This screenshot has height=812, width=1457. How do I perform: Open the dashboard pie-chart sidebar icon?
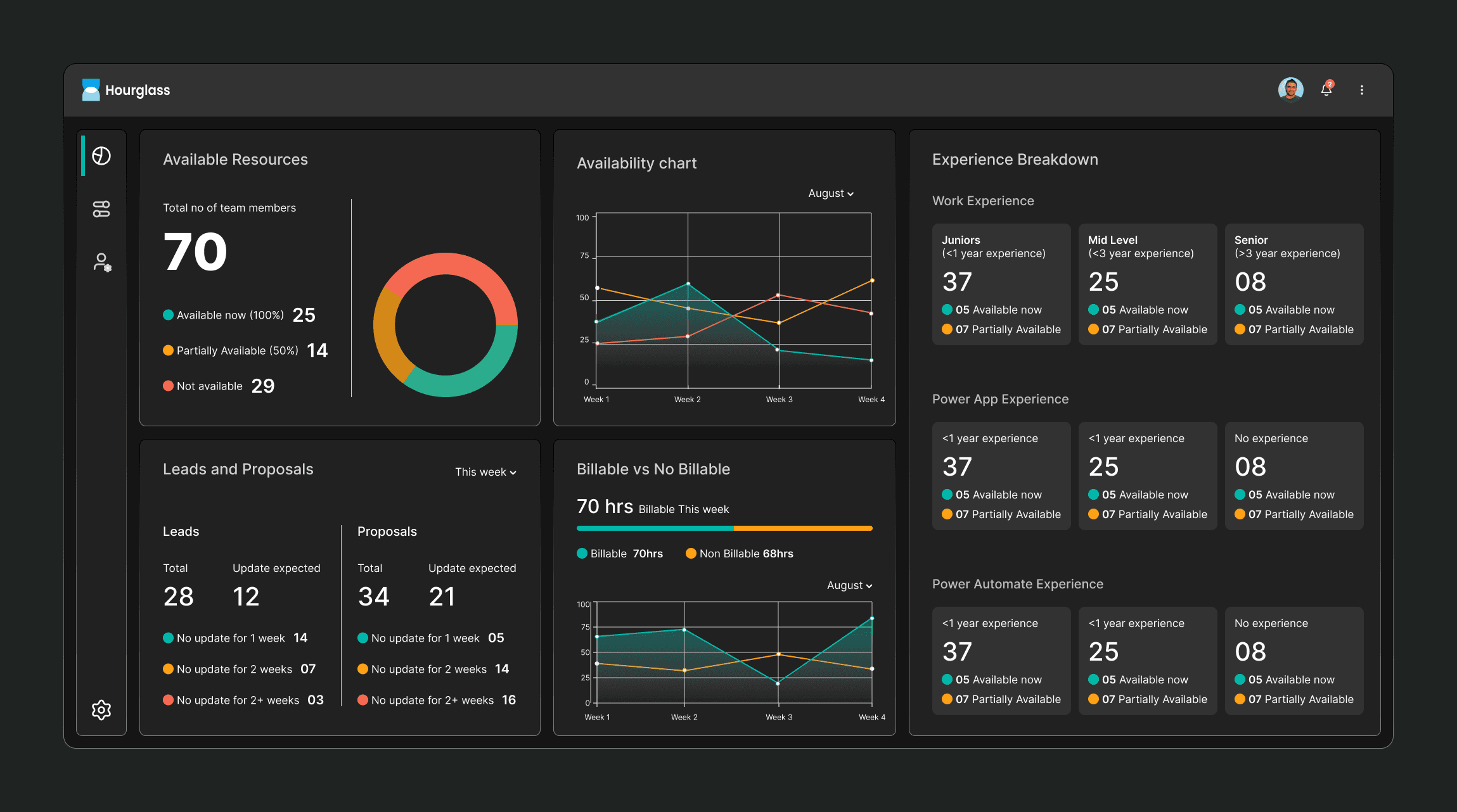click(x=101, y=156)
